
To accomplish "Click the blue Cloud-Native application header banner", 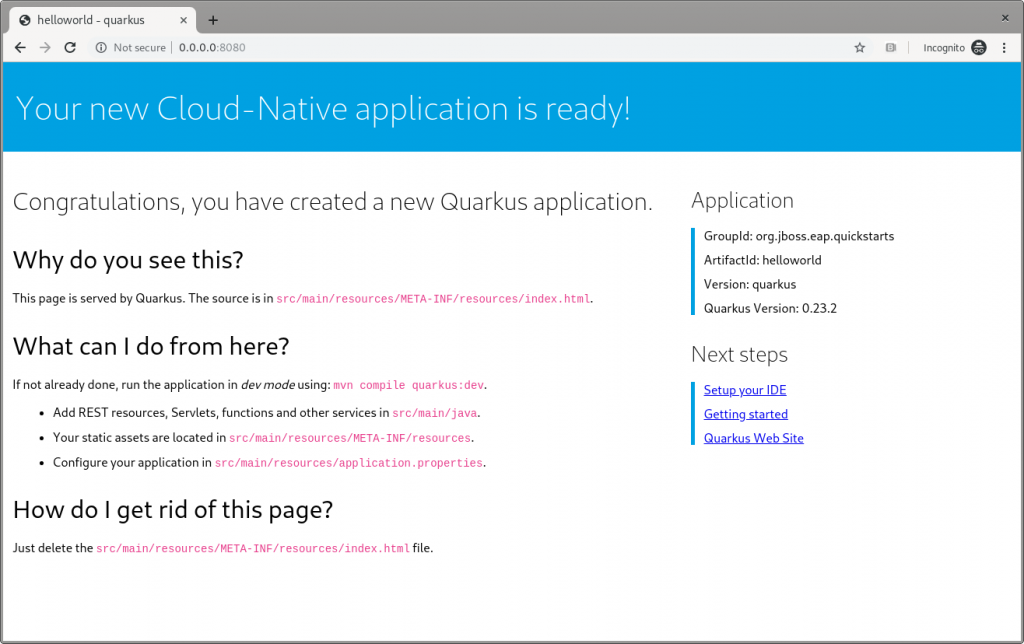I will tap(512, 108).
